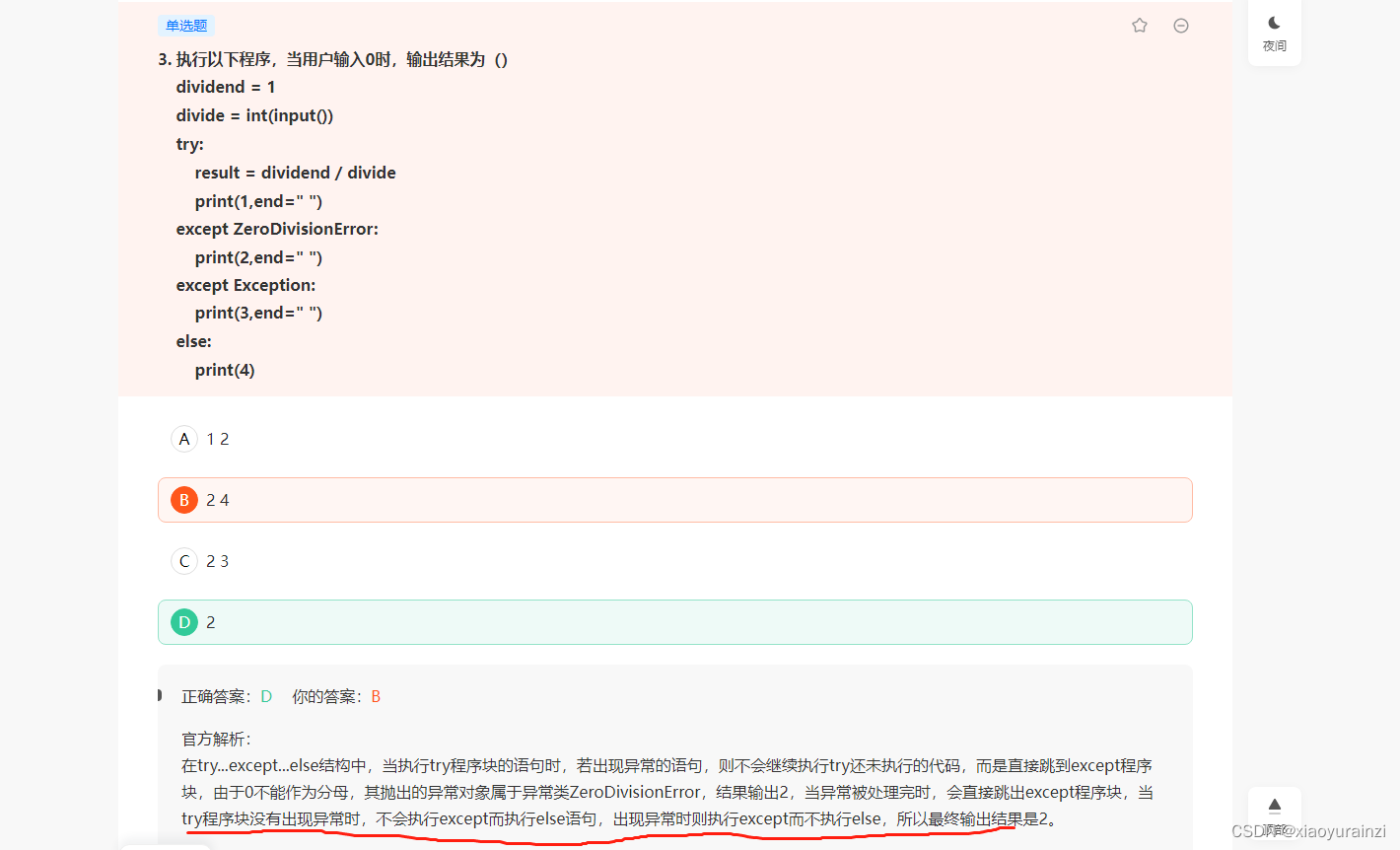Click code line "print(3,end=" ")"

point(258,313)
